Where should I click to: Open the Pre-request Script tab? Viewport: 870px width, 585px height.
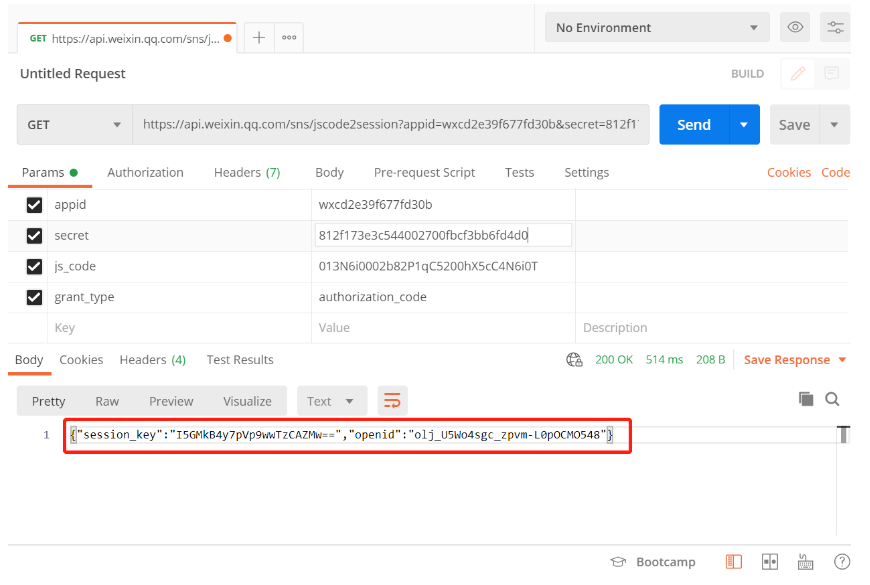(x=424, y=173)
